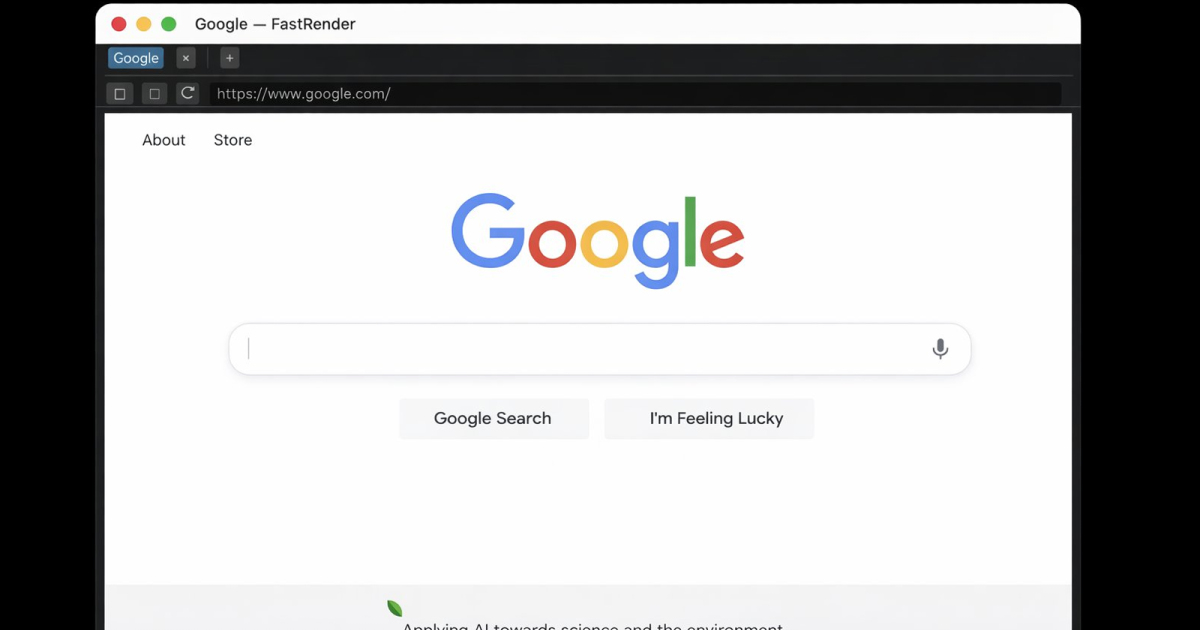Click the colorful Google logo

coord(598,241)
